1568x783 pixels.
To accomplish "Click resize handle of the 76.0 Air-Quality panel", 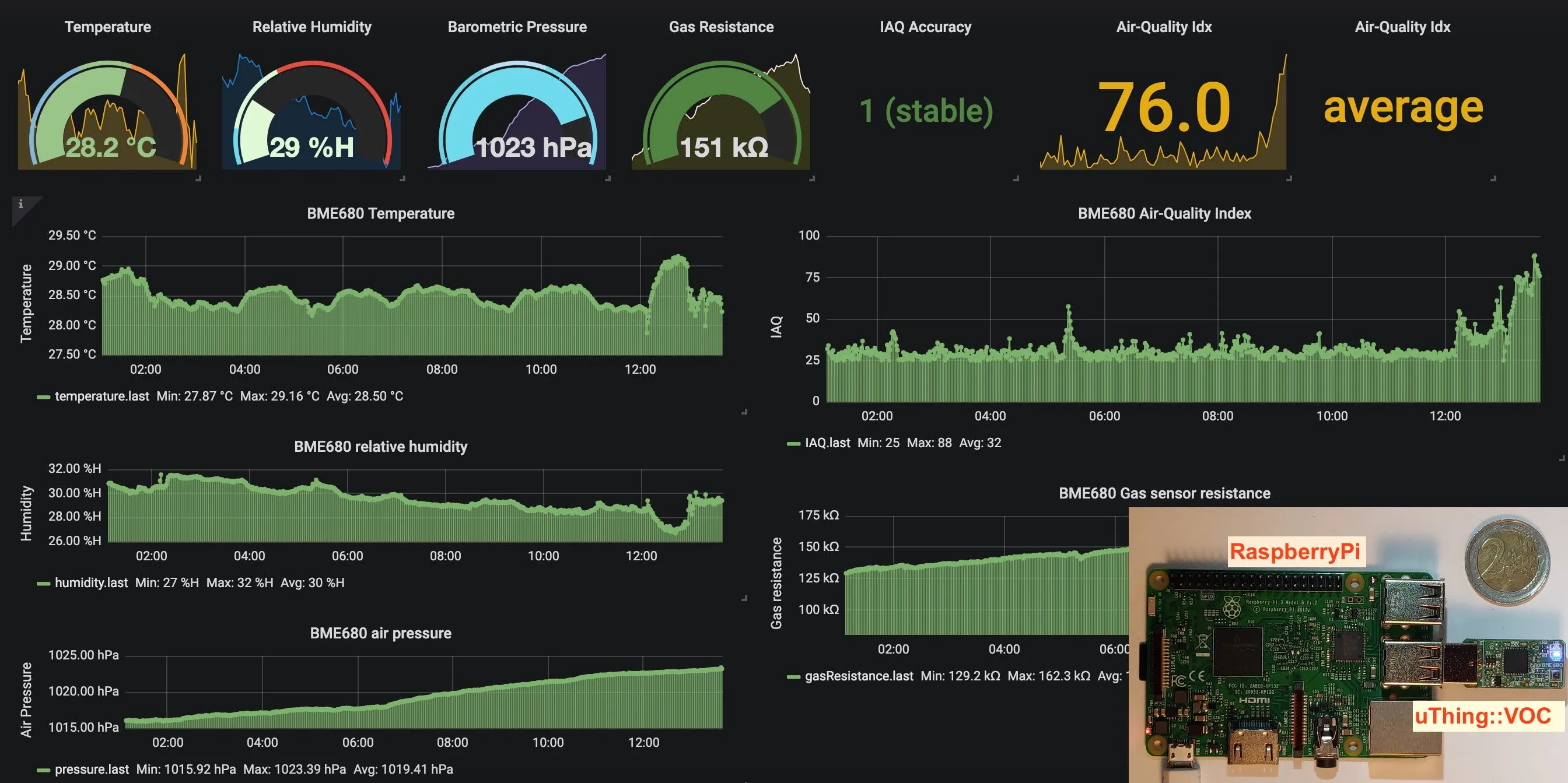I will click(x=1289, y=179).
